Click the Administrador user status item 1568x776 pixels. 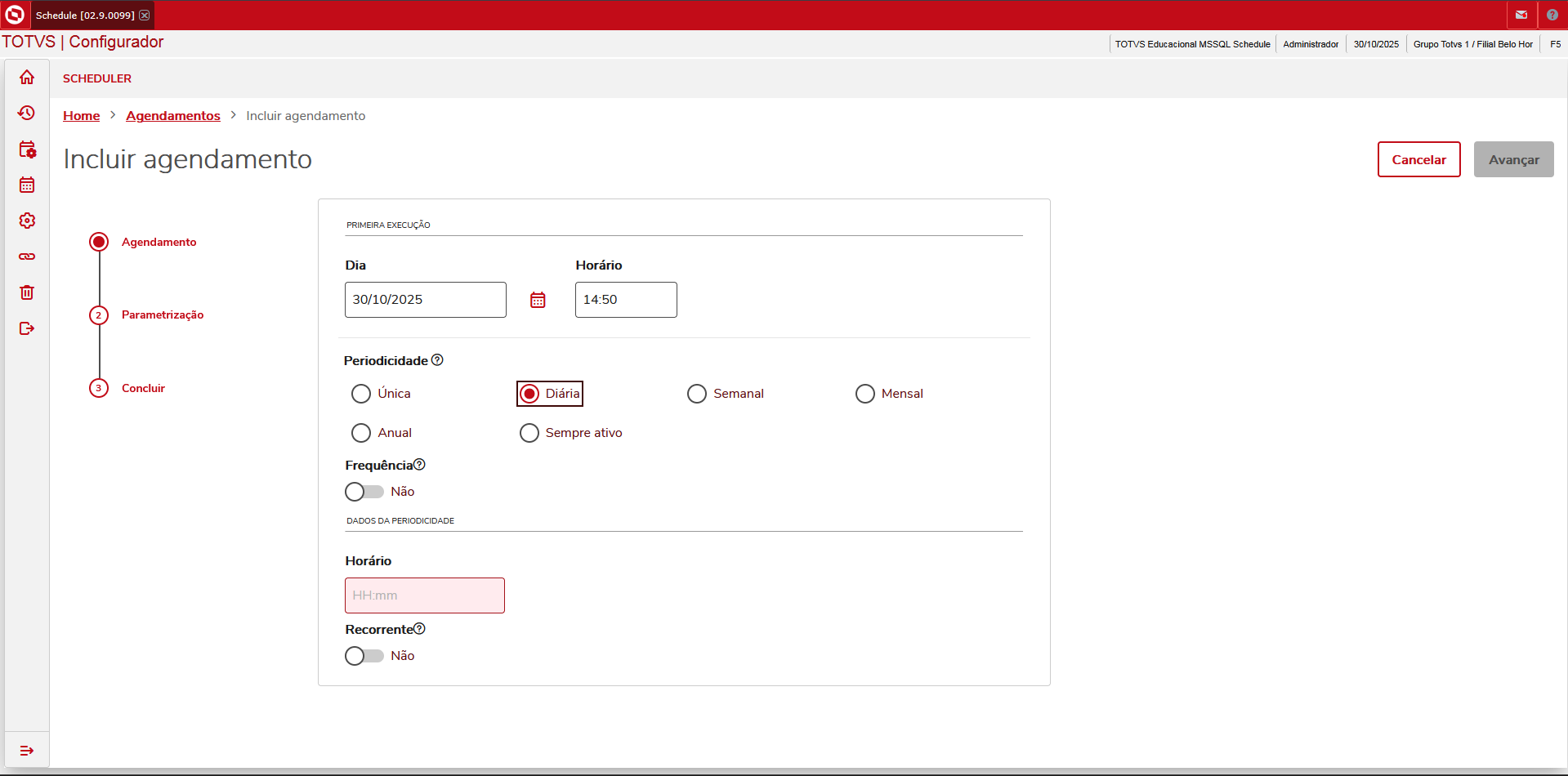point(1311,44)
